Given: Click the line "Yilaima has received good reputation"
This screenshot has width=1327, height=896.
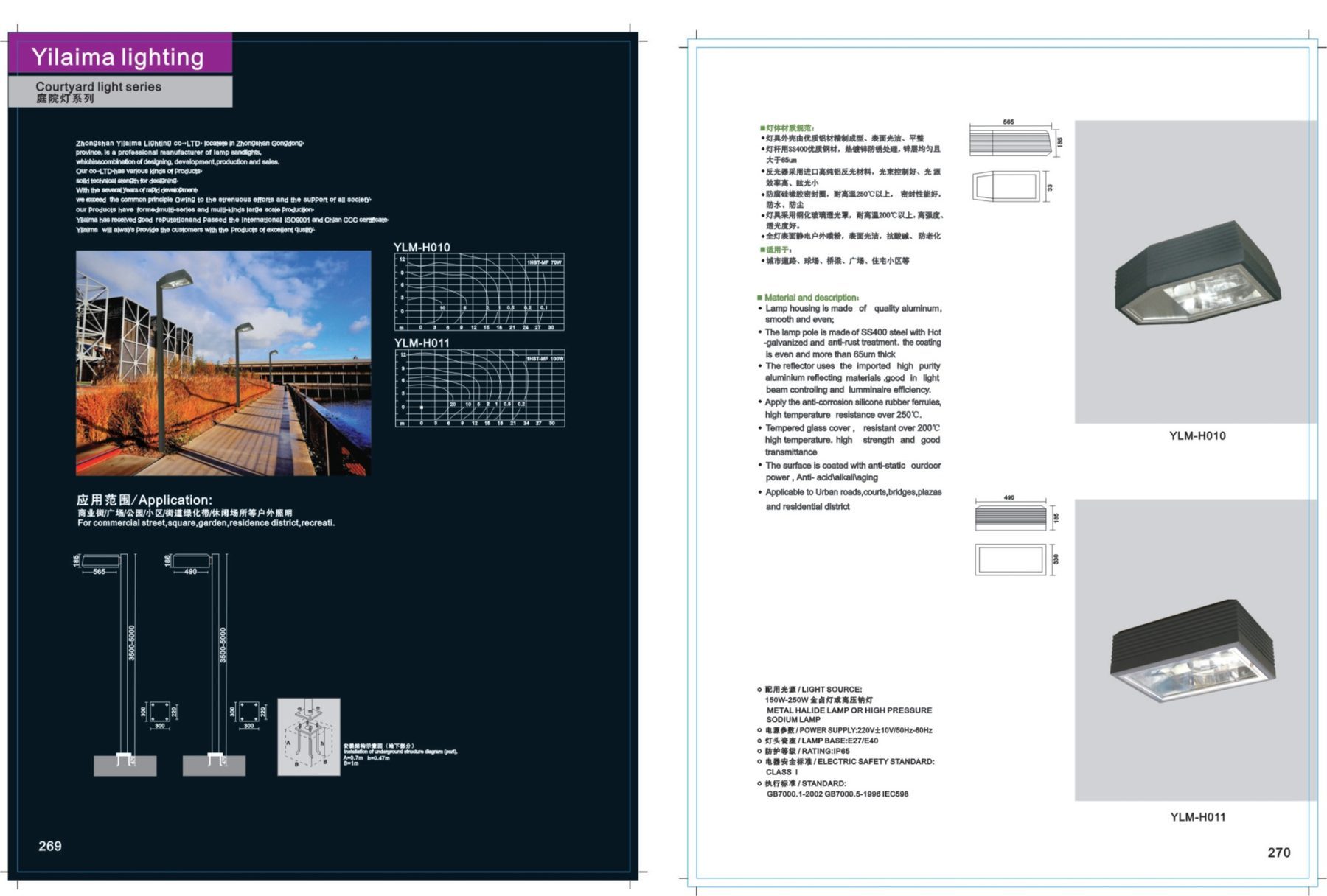Looking at the screenshot, I should tap(231, 220).
